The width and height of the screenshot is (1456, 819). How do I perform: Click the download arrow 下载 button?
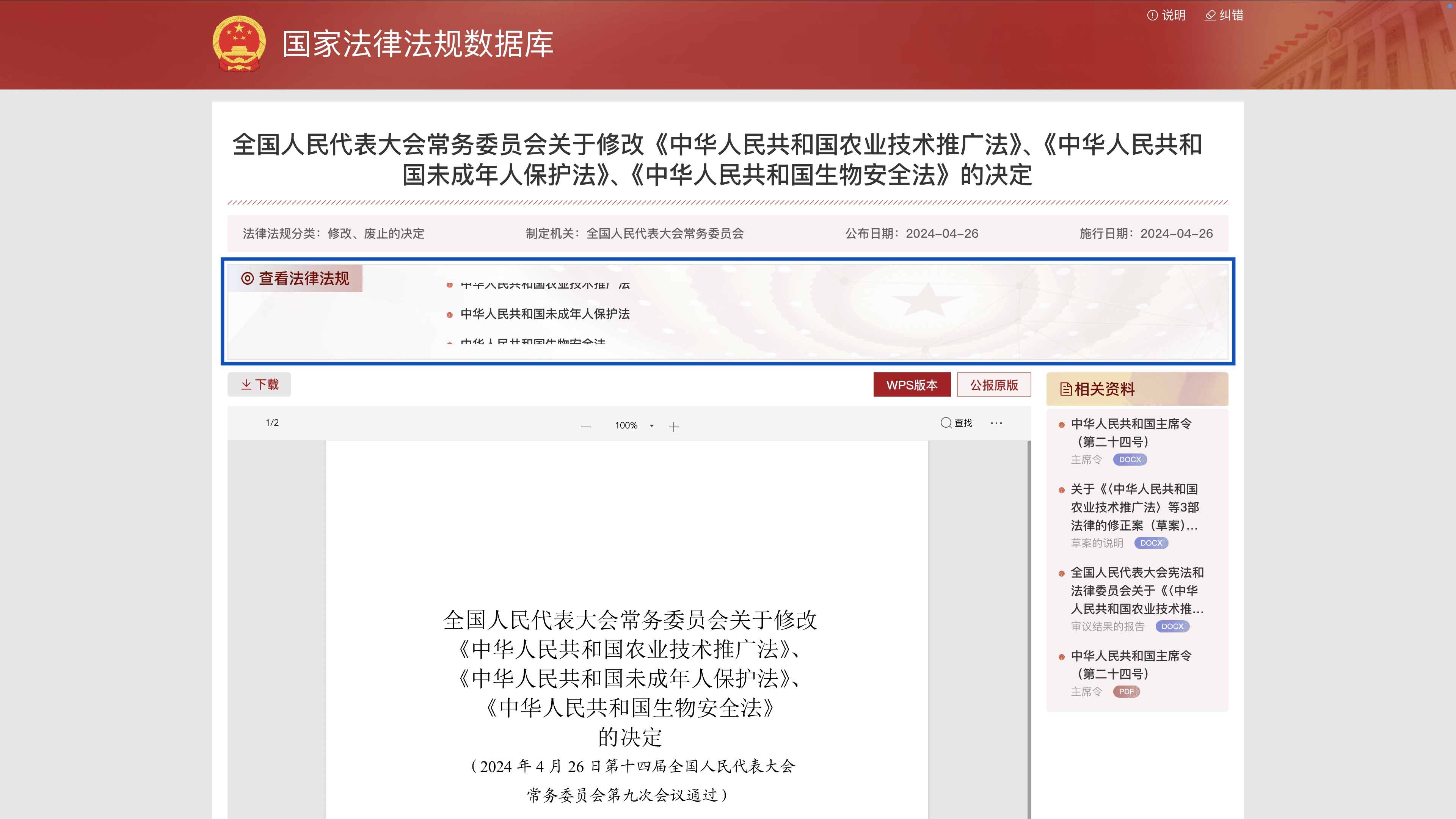tap(259, 385)
